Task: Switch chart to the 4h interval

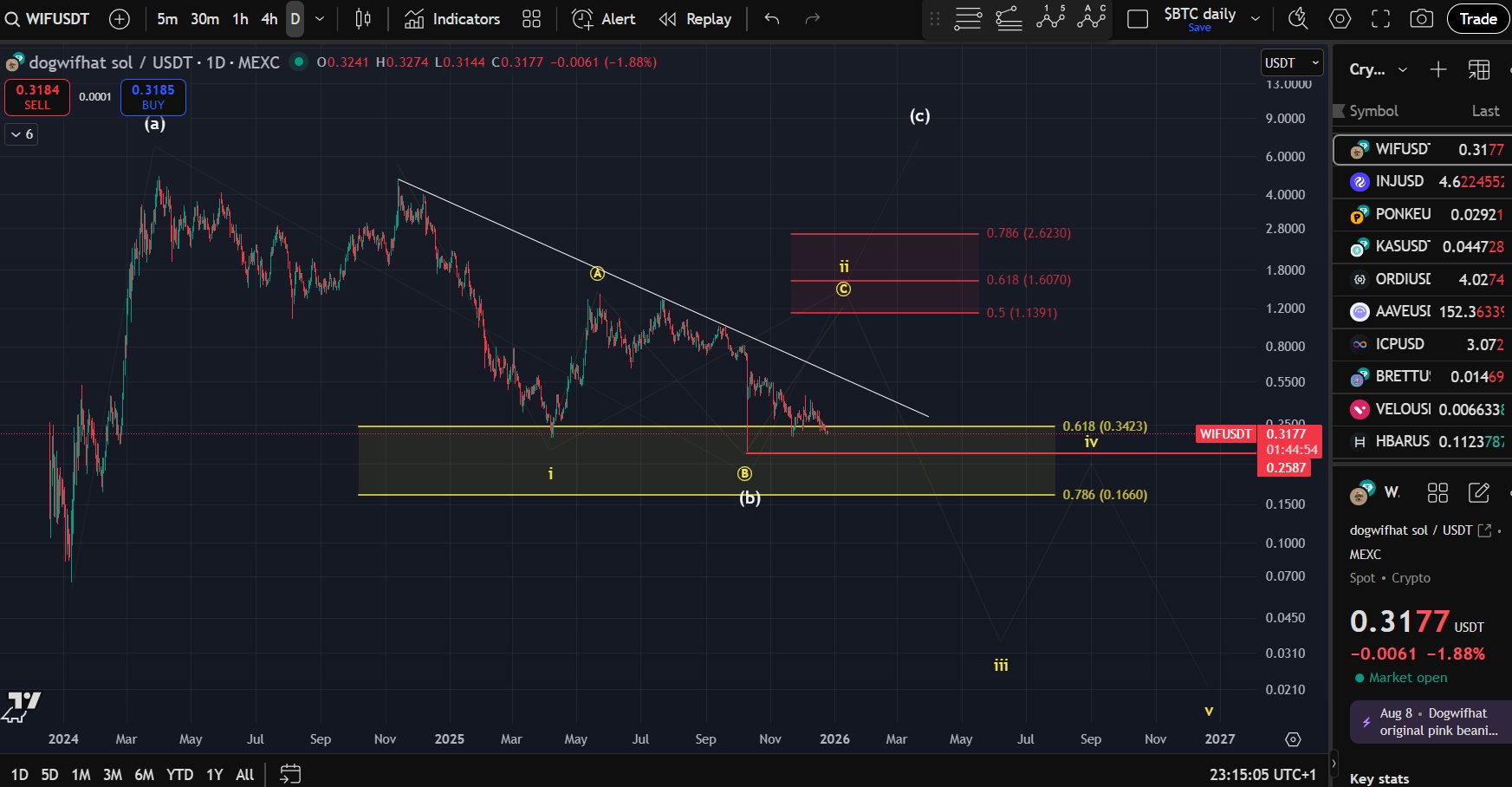Action: [x=269, y=19]
